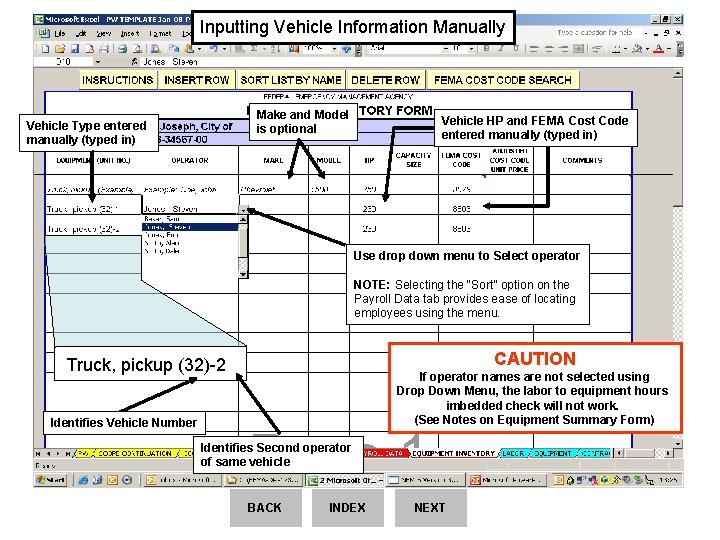Click the BACK navigation button

265,508
